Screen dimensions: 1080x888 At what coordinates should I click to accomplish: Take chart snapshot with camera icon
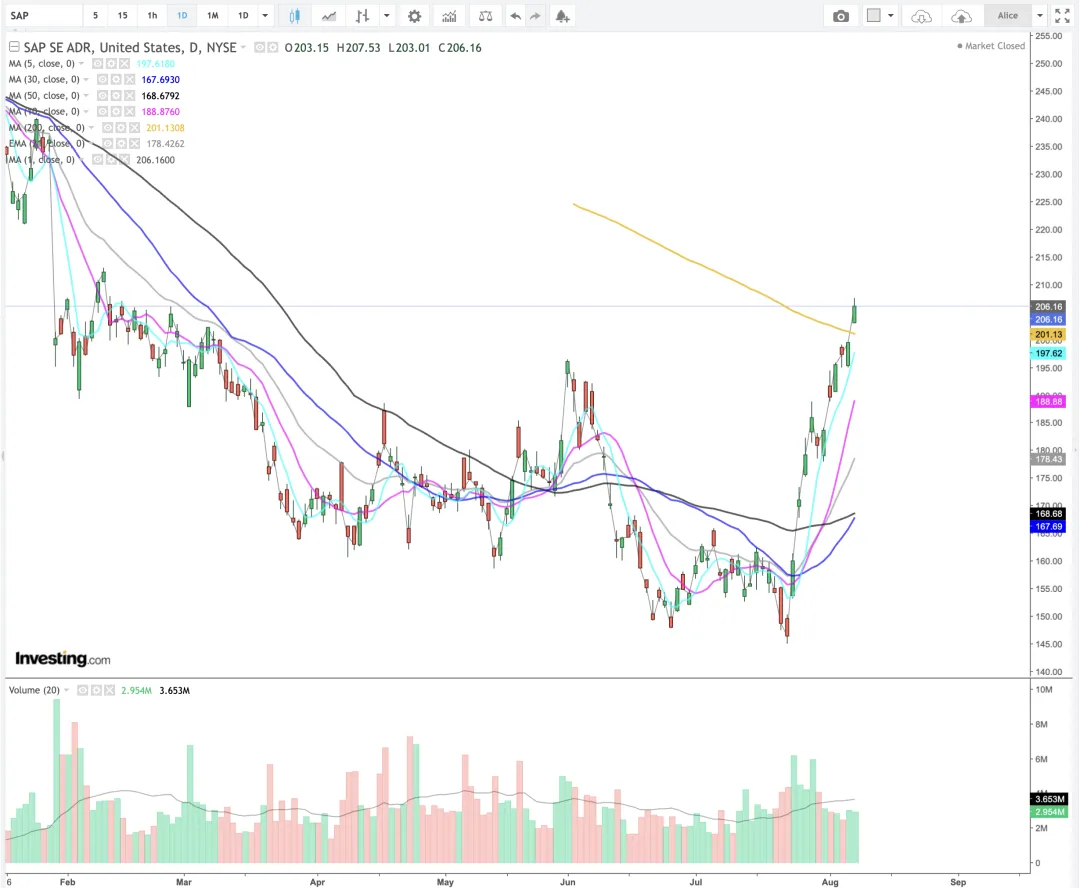click(840, 16)
